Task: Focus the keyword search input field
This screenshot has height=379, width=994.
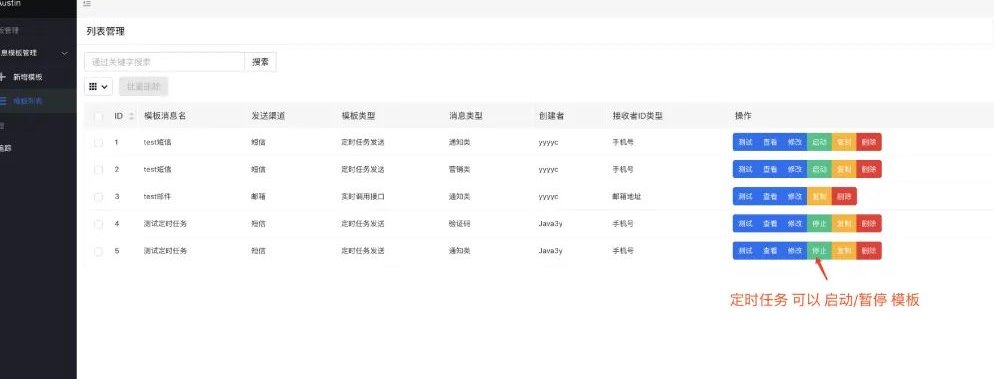Action: click(164, 62)
